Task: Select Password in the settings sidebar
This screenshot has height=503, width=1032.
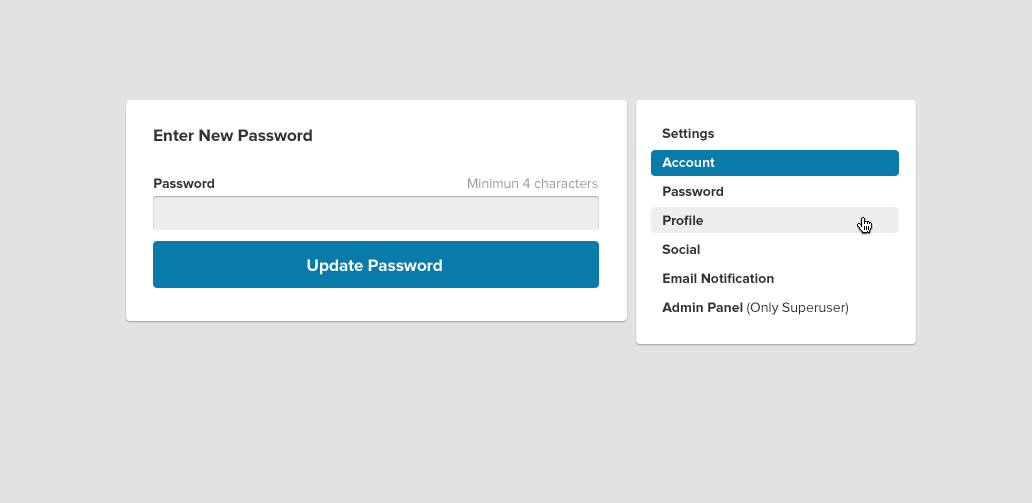Action: tap(775, 192)
